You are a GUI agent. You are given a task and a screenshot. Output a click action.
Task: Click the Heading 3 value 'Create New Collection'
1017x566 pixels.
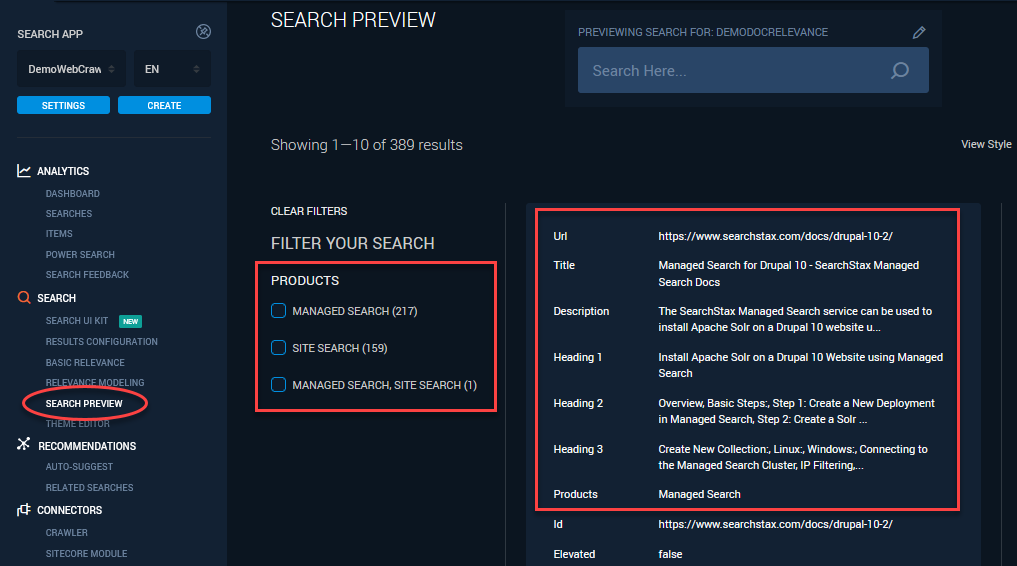point(793,457)
